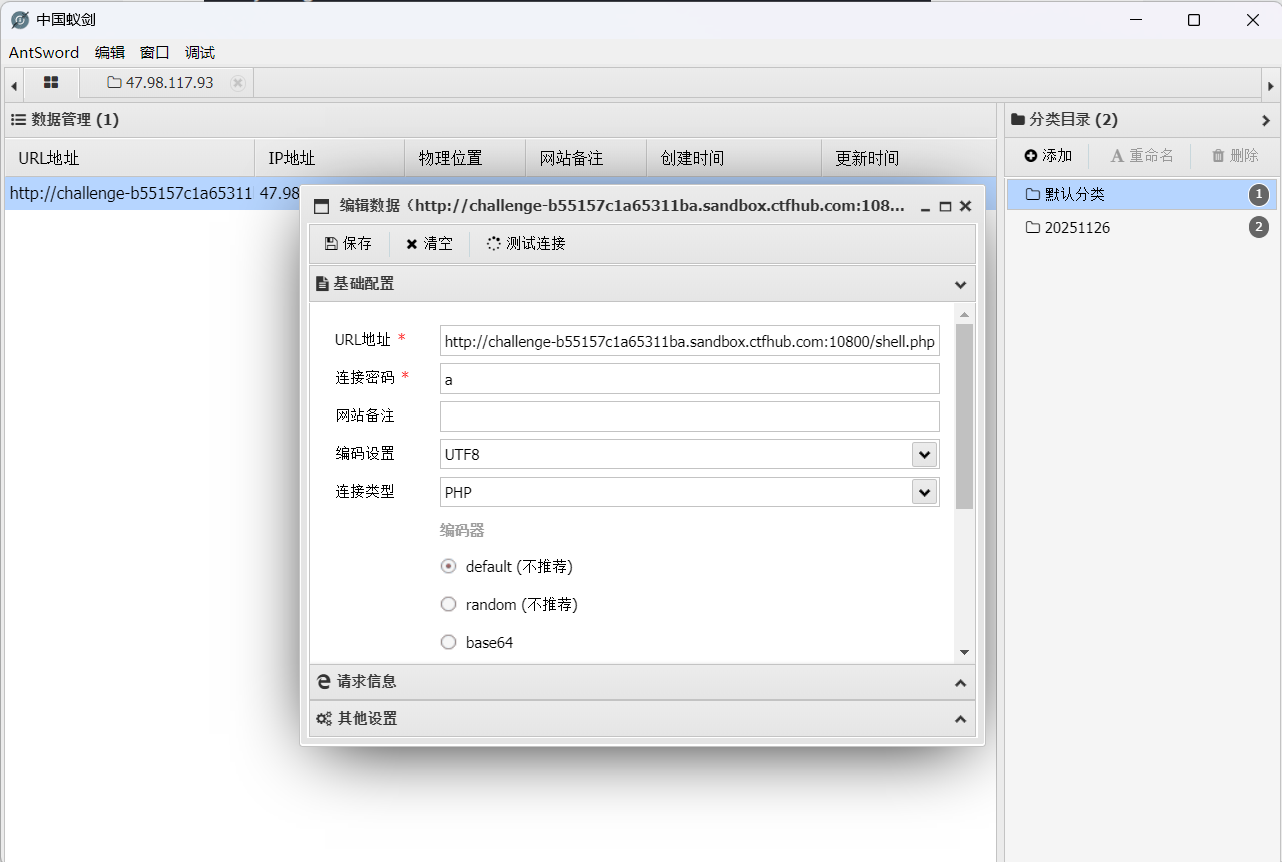Click the left tab scroll arrow
Screen dimensions: 1282x862
click(14, 85)
